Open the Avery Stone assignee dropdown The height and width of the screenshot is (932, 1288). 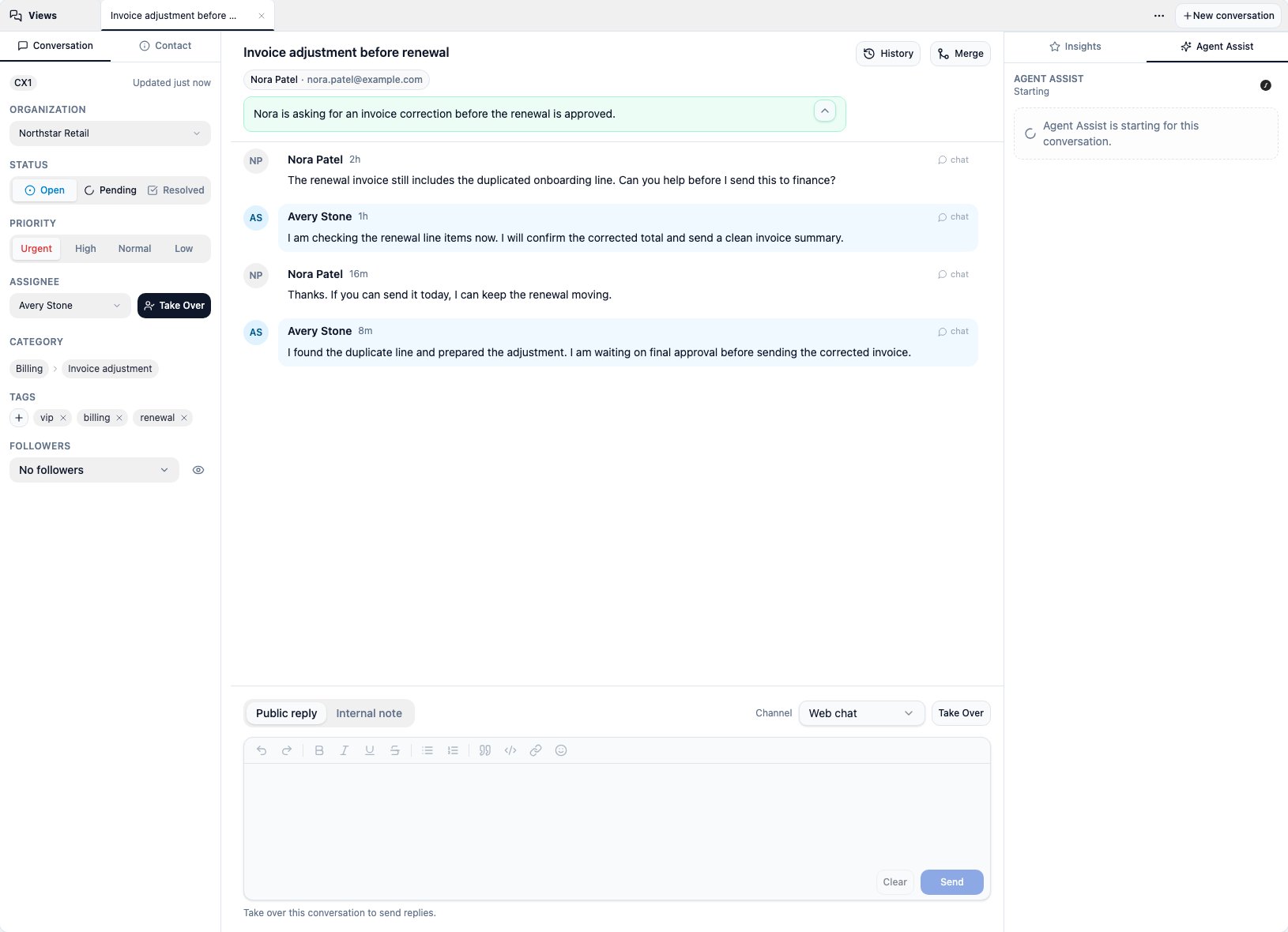70,306
